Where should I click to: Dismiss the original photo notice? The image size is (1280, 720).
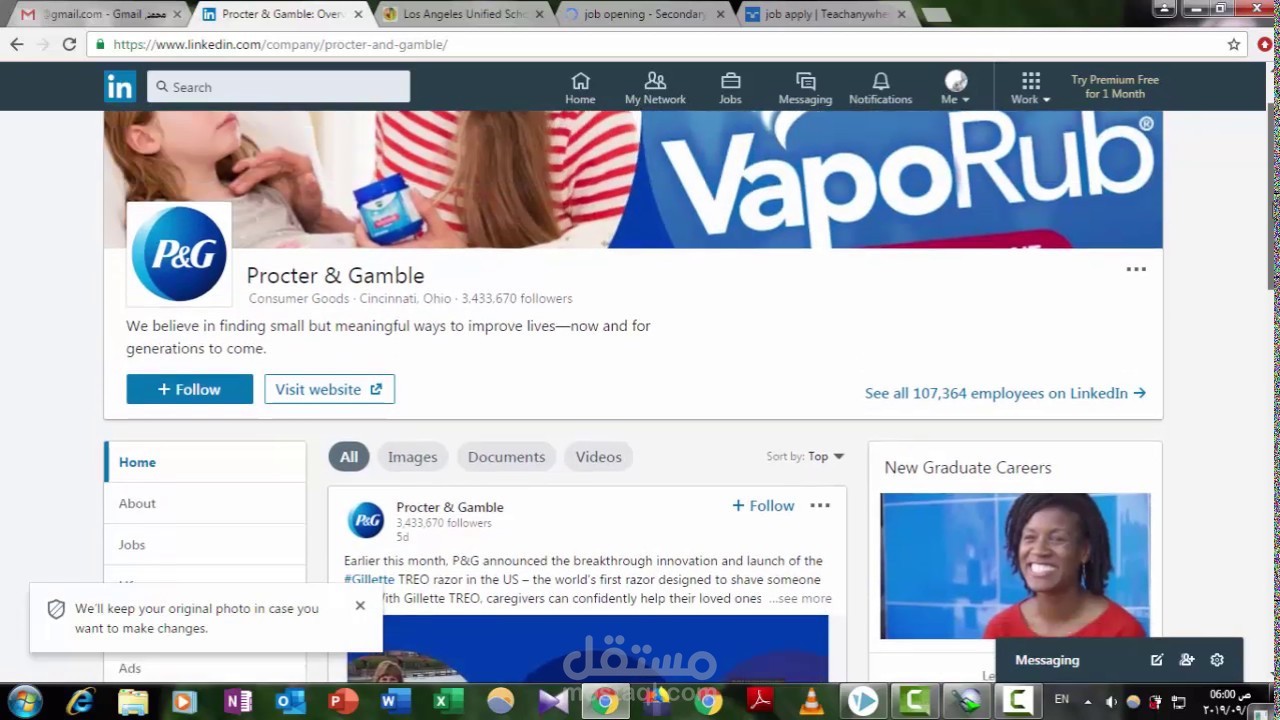[360, 605]
